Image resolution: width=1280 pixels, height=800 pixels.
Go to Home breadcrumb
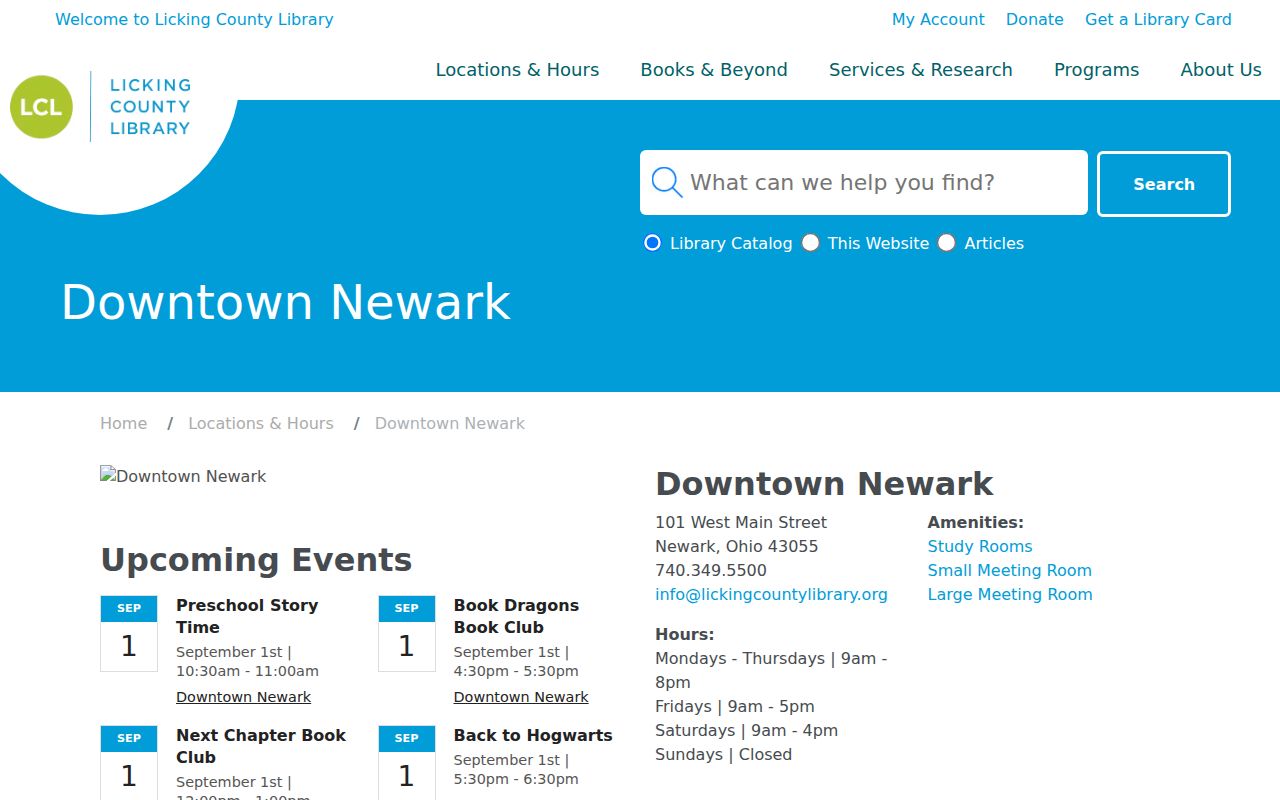point(124,423)
